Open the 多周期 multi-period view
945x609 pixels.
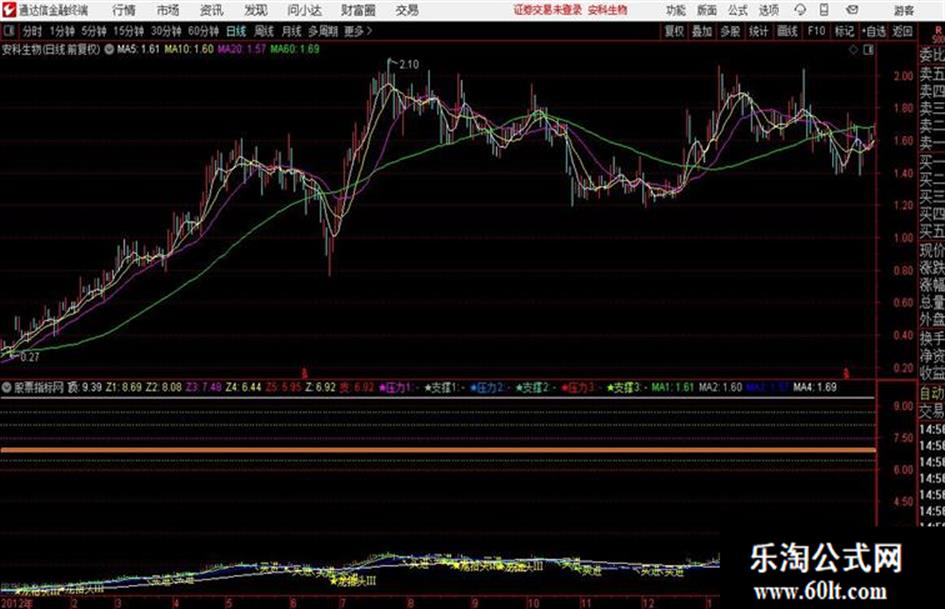coord(323,31)
